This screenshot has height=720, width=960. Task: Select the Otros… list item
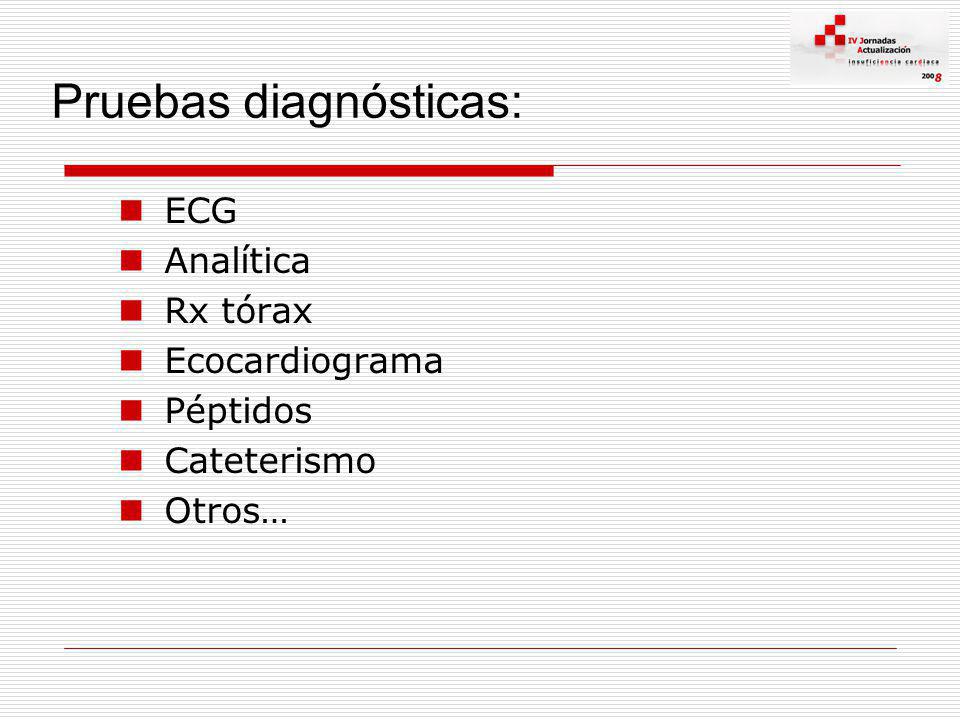pyautogui.click(x=226, y=511)
